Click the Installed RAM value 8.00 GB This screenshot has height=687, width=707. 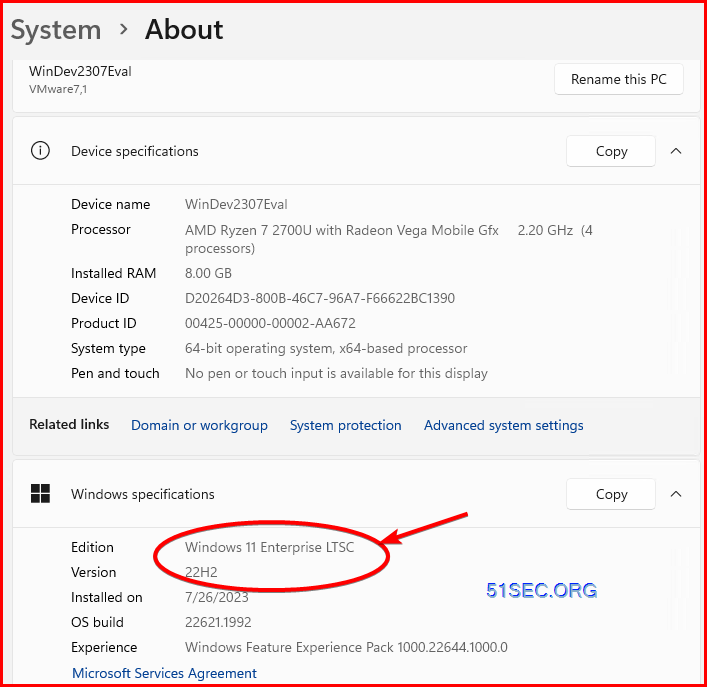click(208, 273)
